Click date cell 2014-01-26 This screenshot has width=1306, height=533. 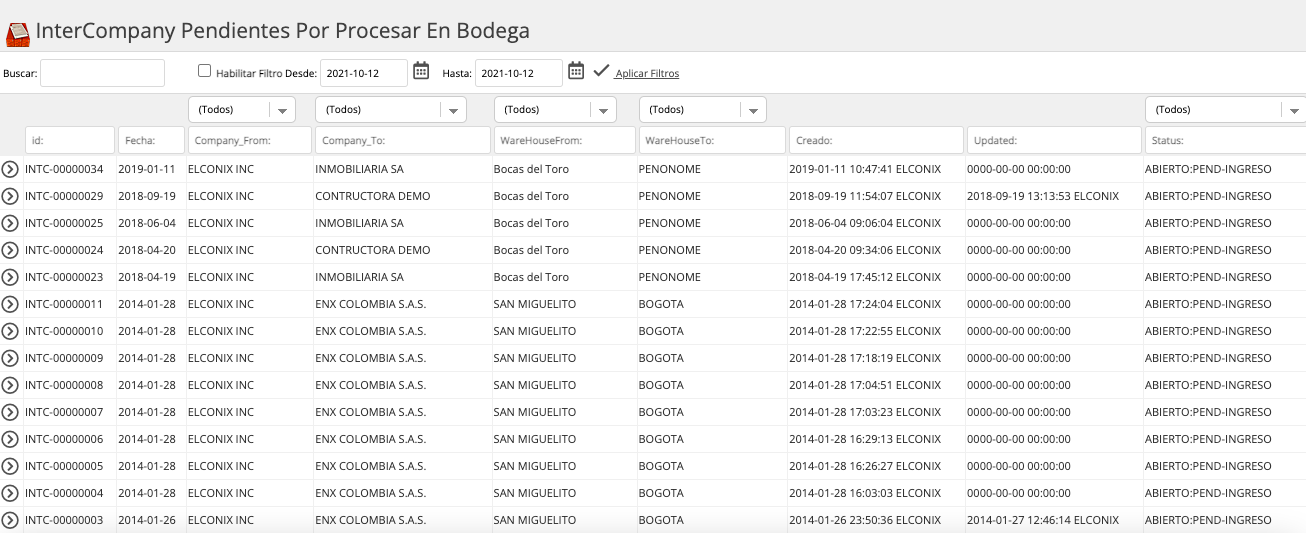[147, 520]
